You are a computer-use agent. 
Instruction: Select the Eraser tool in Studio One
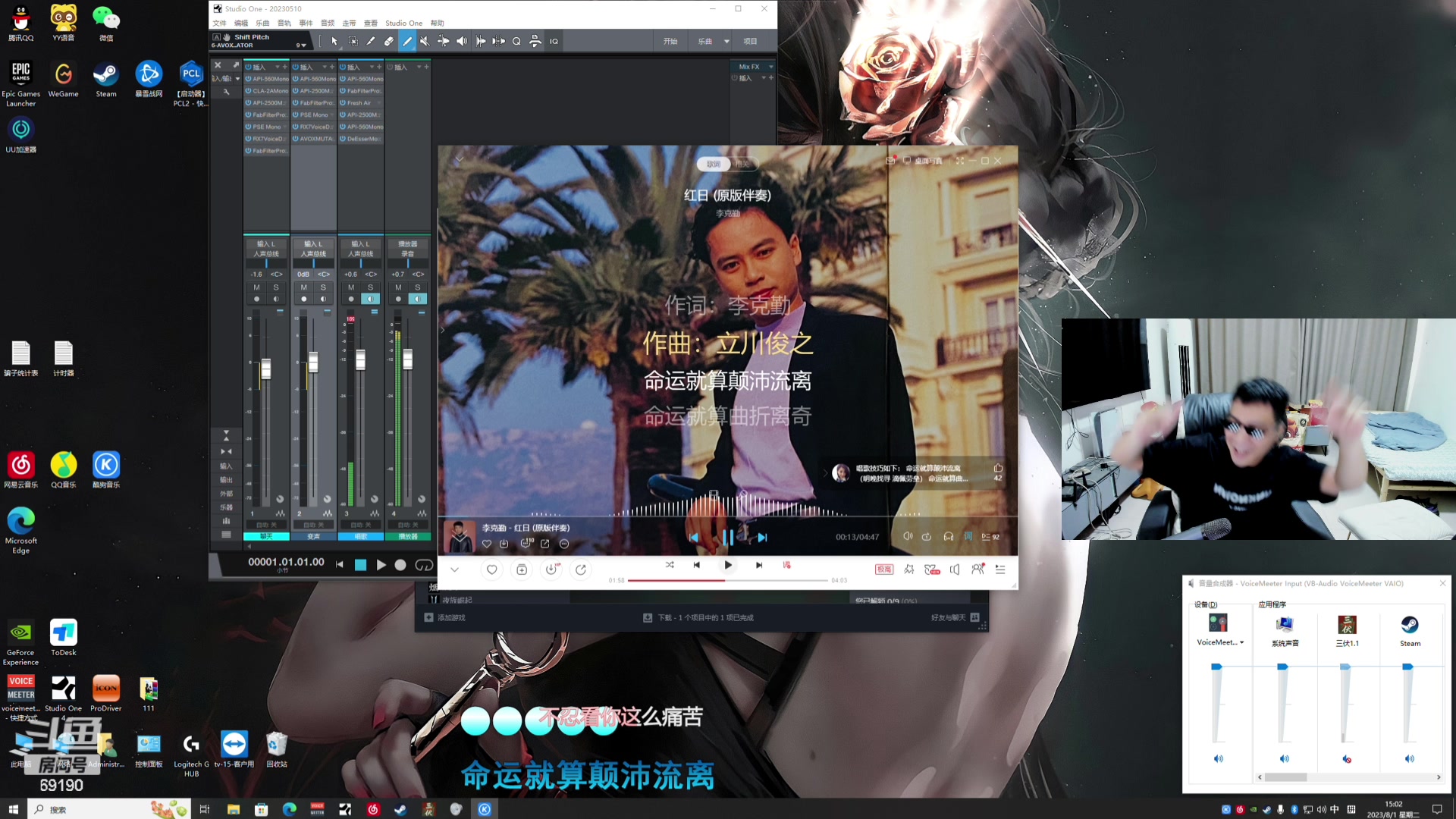(389, 41)
